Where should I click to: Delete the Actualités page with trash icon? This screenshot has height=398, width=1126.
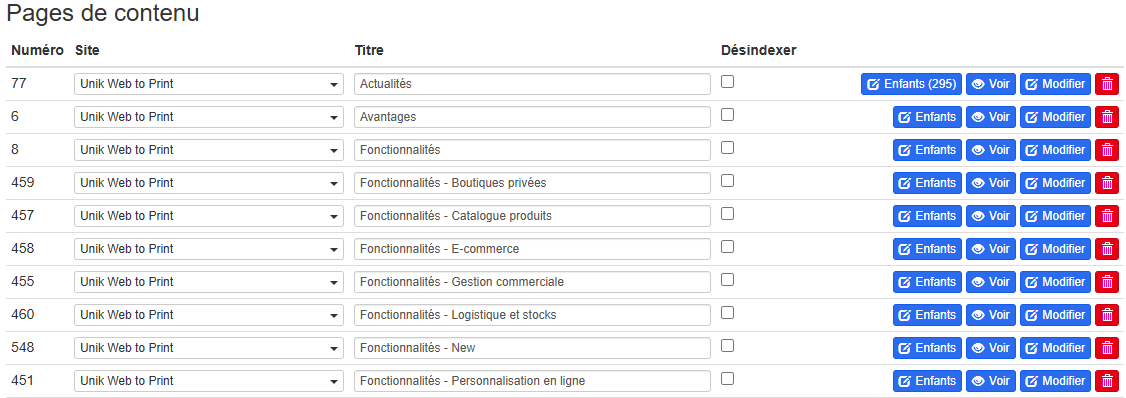click(x=1107, y=84)
